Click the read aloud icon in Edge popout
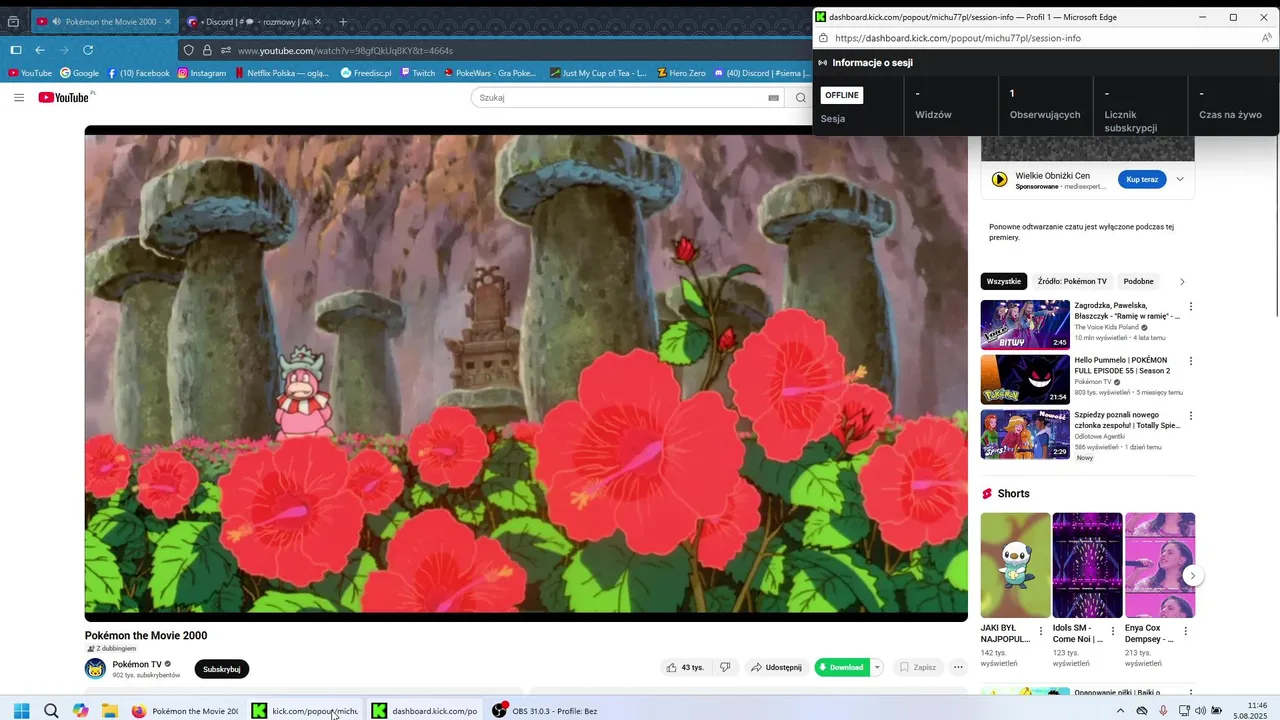This screenshot has height=720, width=1280. (x=1266, y=38)
